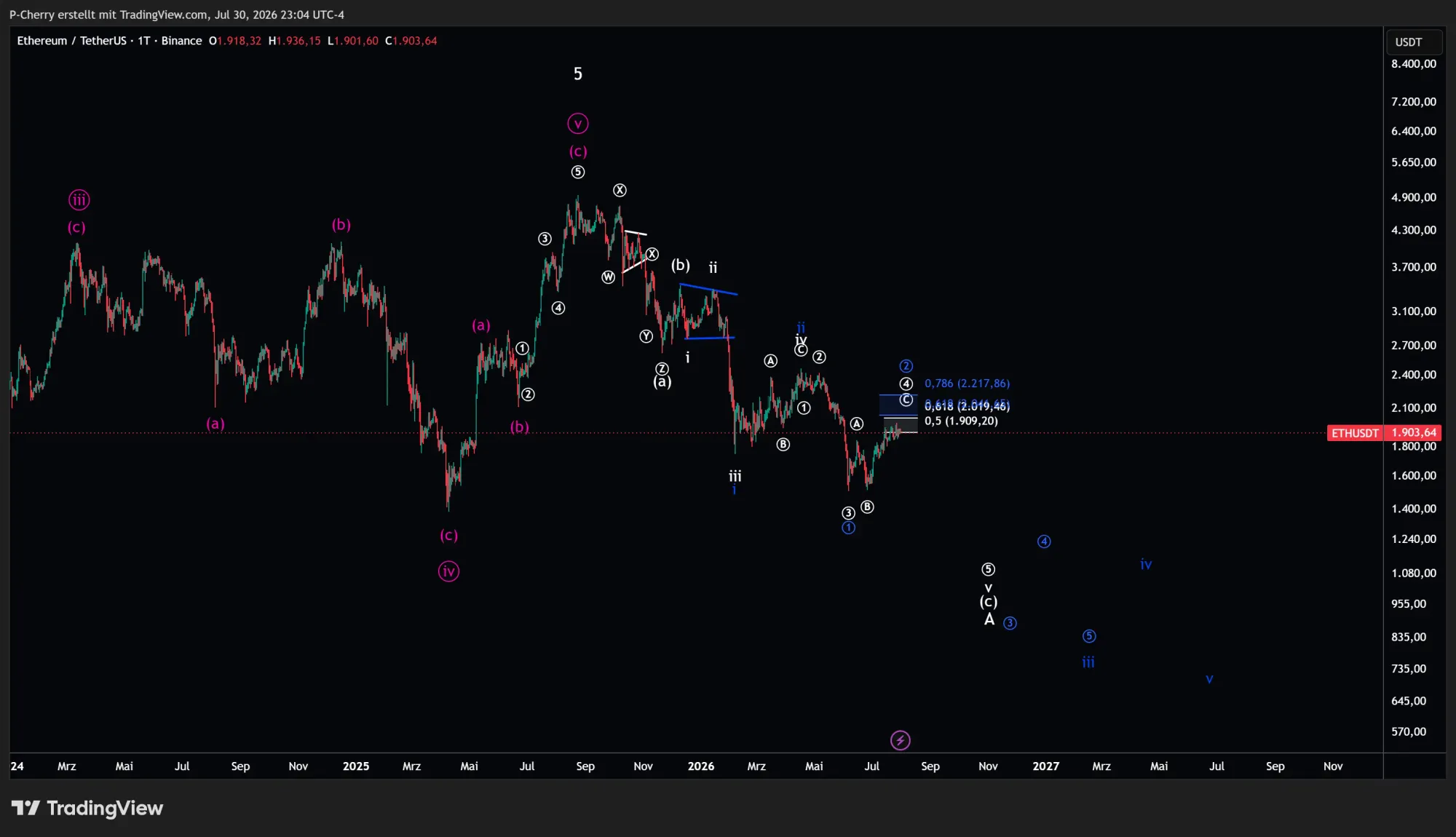
Task: Open the TradingView logo link
Action: coord(87,808)
